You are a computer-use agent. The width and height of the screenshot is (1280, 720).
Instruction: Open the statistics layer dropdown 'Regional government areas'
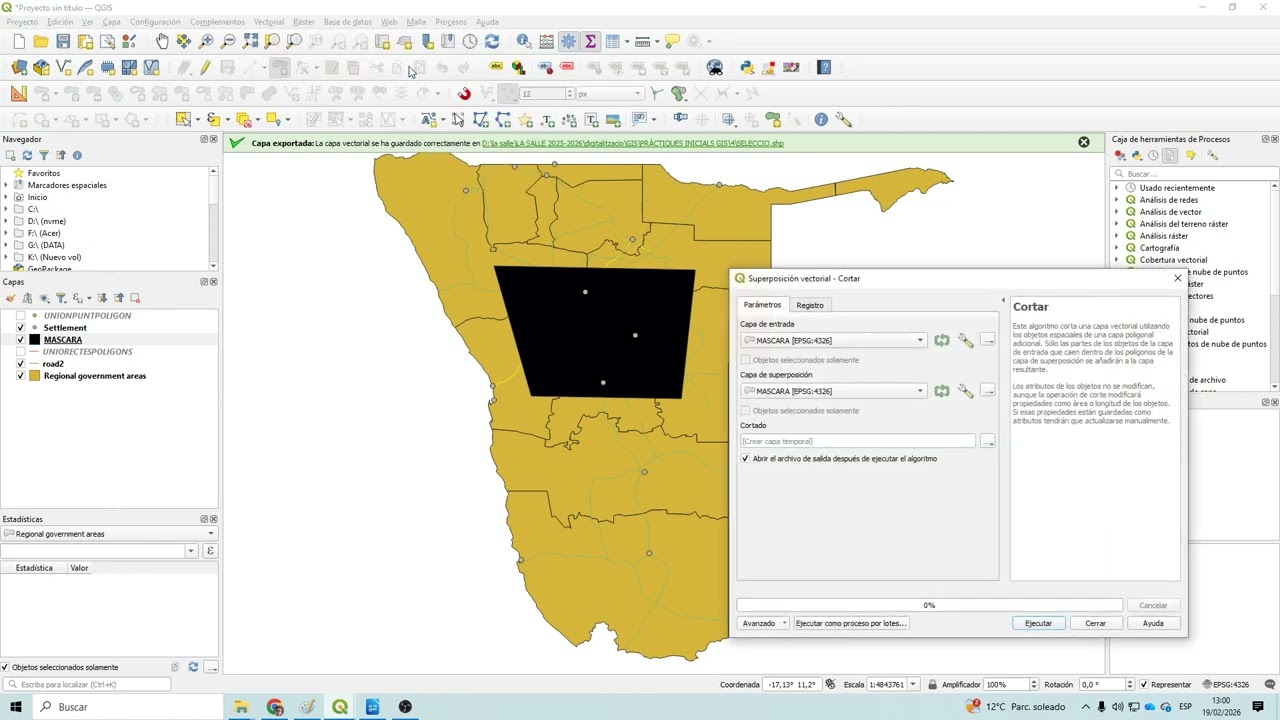(109, 534)
